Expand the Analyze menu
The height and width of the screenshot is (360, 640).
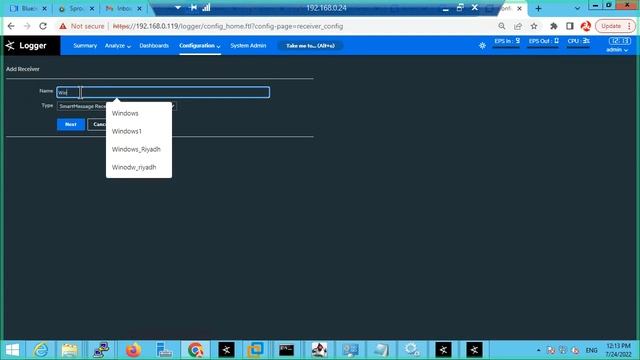[x=118, y=46]
